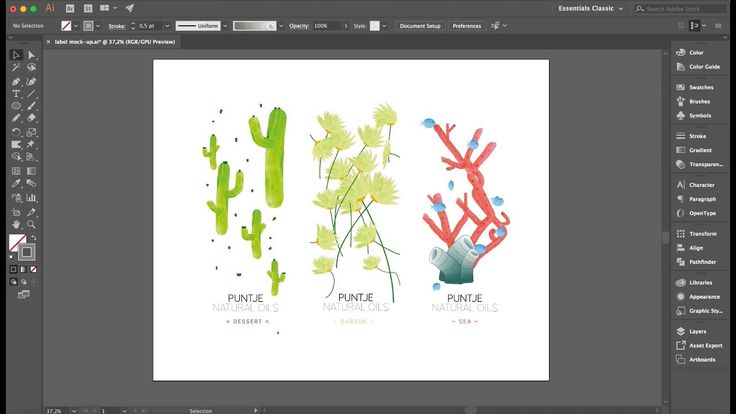Select the Pen tool
Image resolution: width=736 pixels, height=414 pixels.
click(16, 82)
